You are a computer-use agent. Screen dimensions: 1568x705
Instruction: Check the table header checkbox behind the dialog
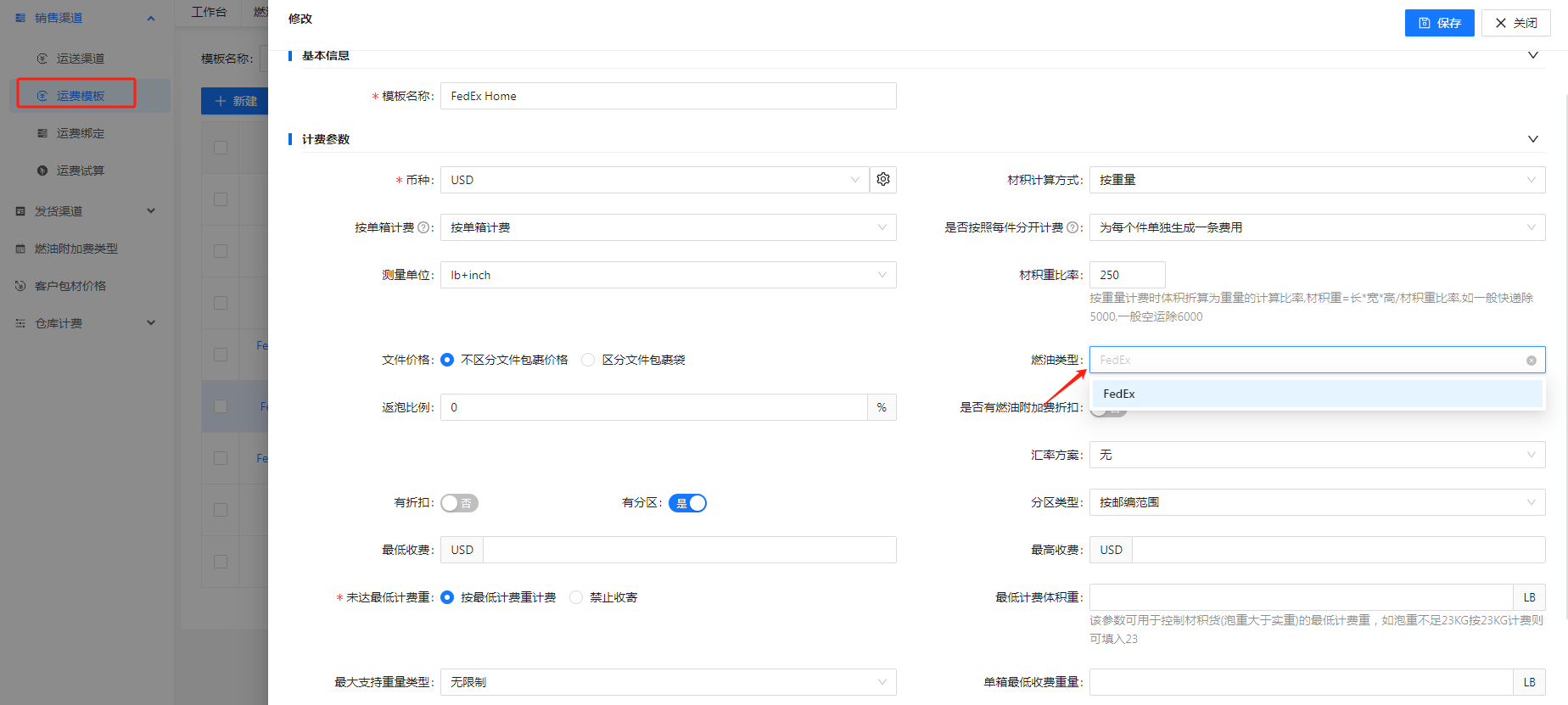coord(221,148)
